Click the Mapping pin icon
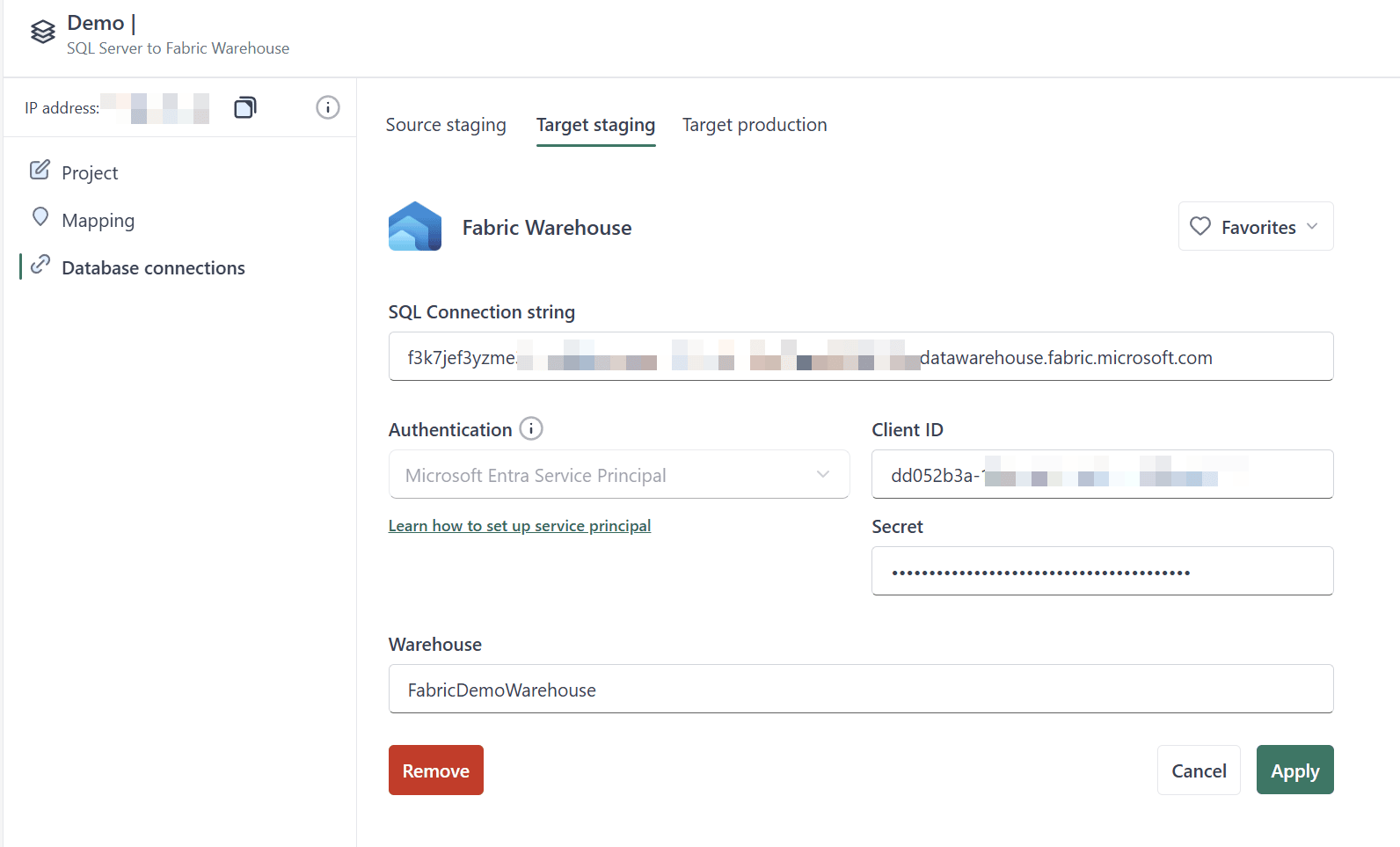Screen dimensions: 1400x847 coord(40,217)
